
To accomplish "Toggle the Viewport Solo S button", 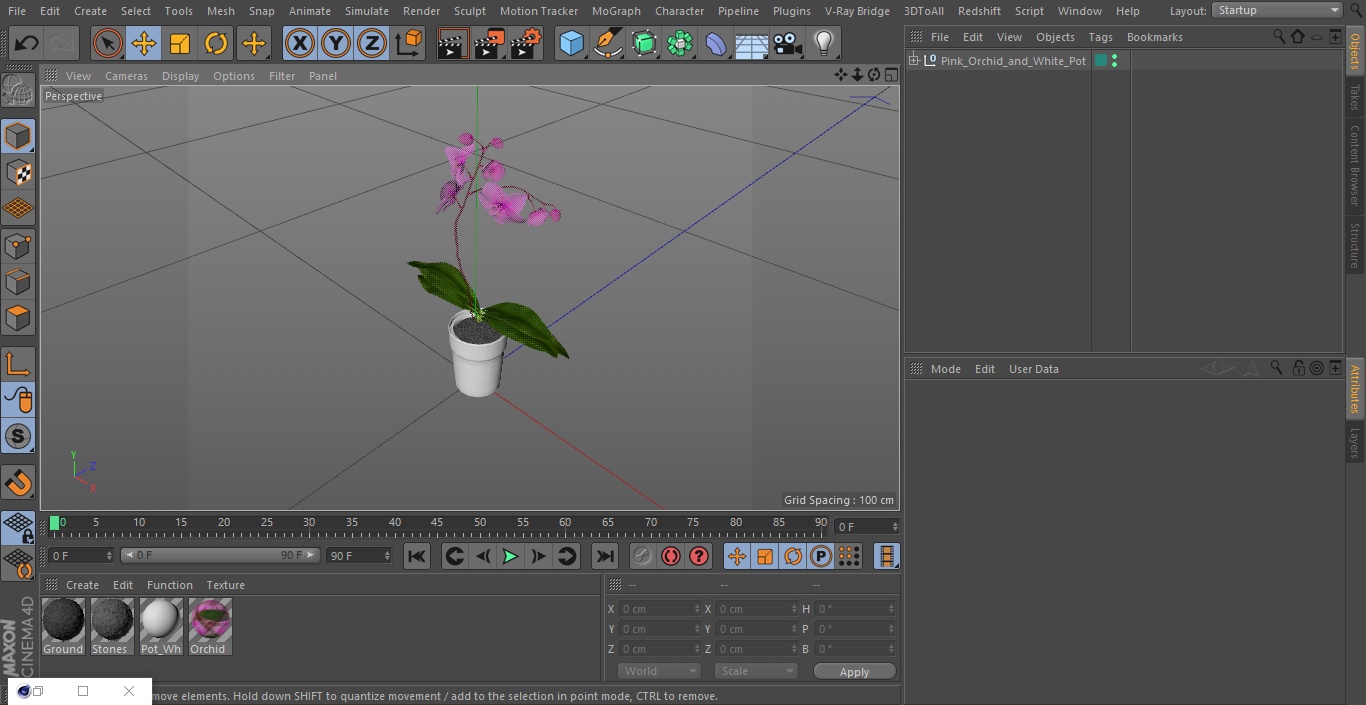I will 18,436.
